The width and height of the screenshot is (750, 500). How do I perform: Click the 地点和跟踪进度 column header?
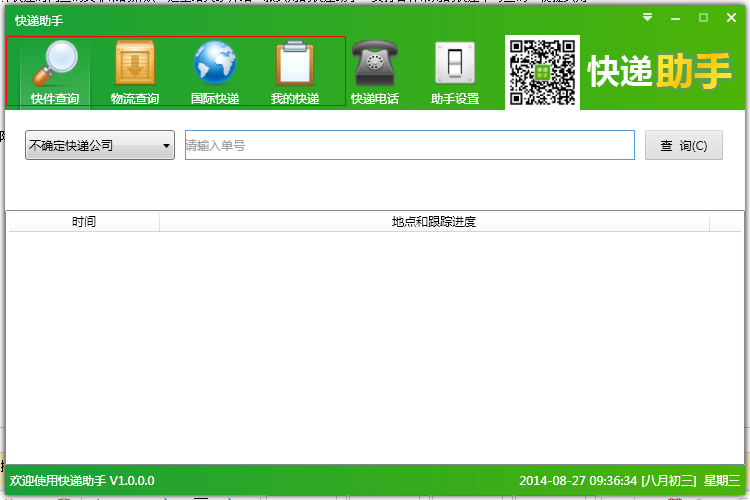434,222
